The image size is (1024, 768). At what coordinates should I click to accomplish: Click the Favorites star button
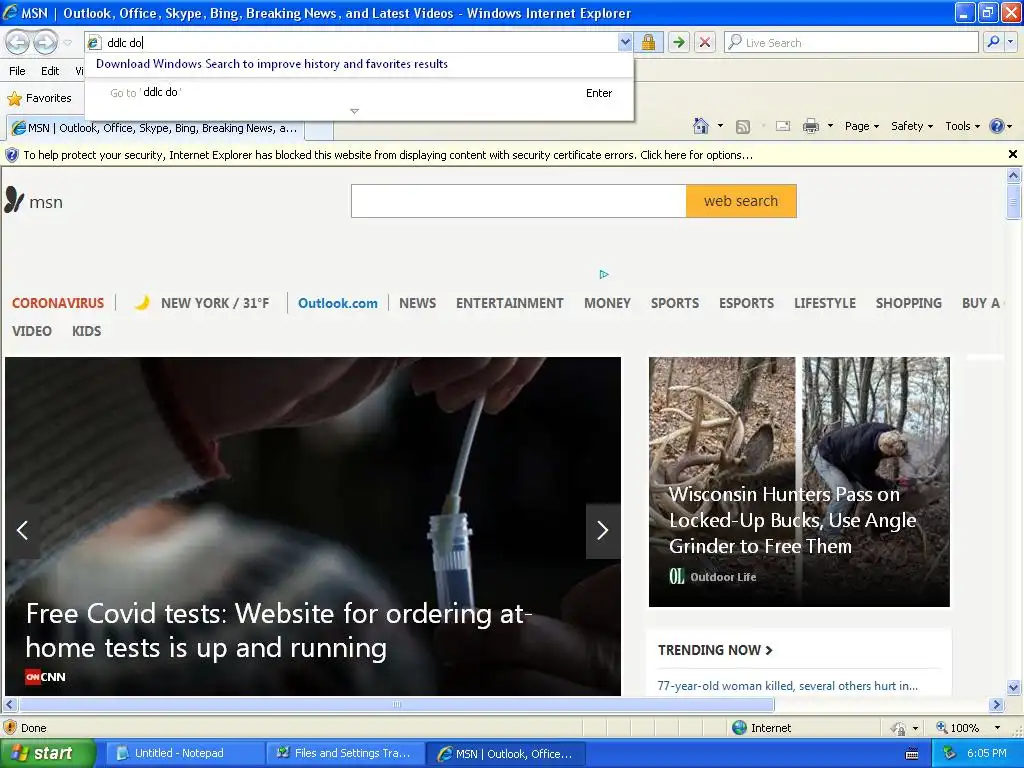coord(39,98)
